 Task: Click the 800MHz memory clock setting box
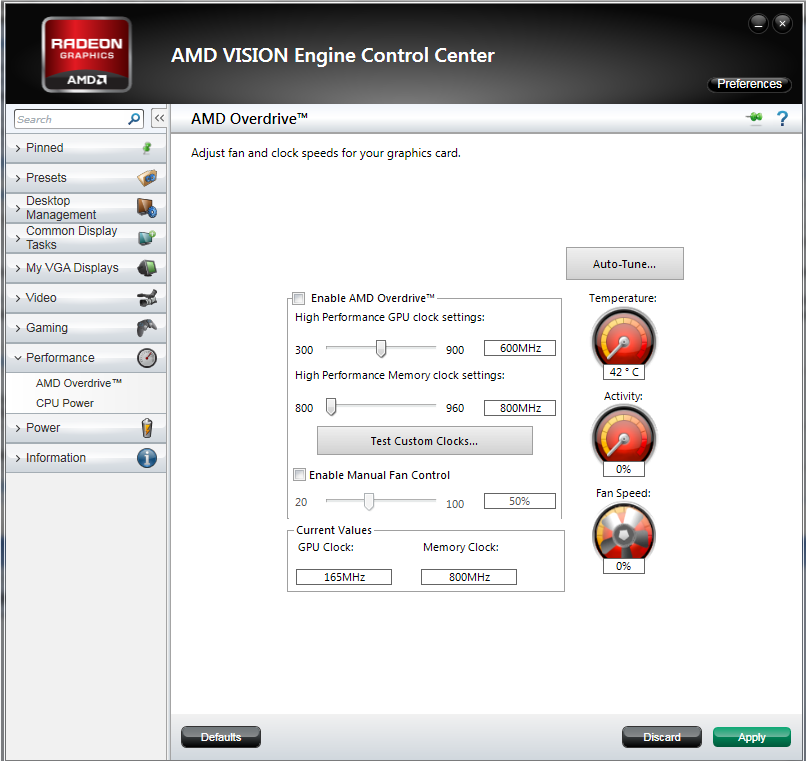coord(520,408)
